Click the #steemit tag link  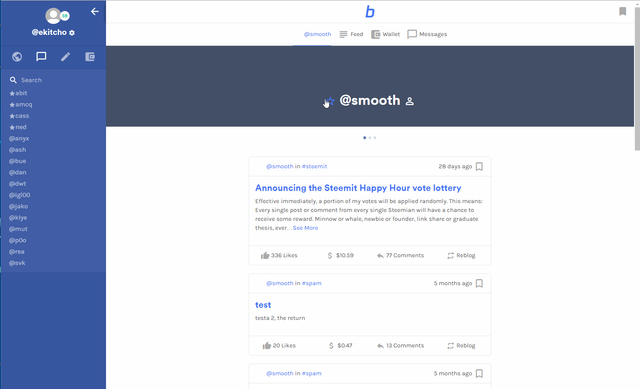pyautogui.click(x=314, y=167)
